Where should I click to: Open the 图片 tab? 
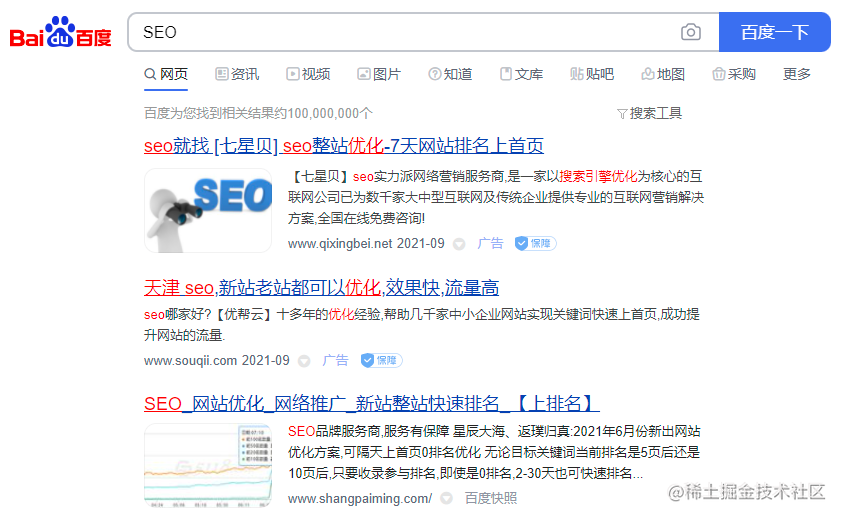379,74
